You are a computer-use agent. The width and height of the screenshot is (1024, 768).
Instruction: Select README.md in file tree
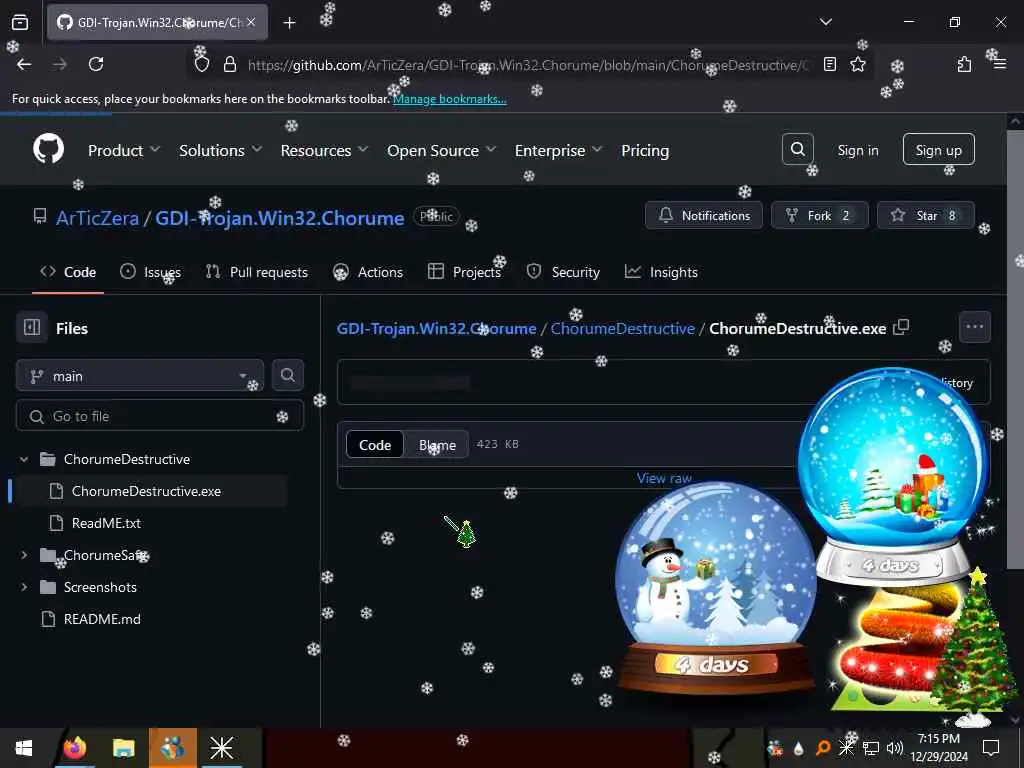click(x=101, y=619)
